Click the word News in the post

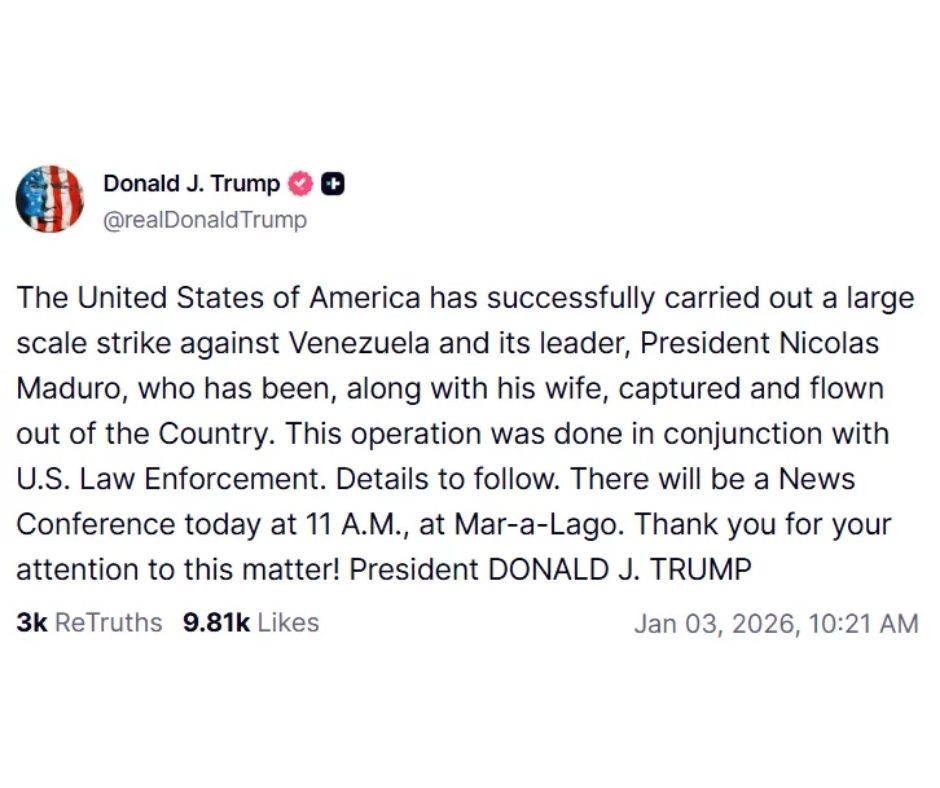[816, 478]
